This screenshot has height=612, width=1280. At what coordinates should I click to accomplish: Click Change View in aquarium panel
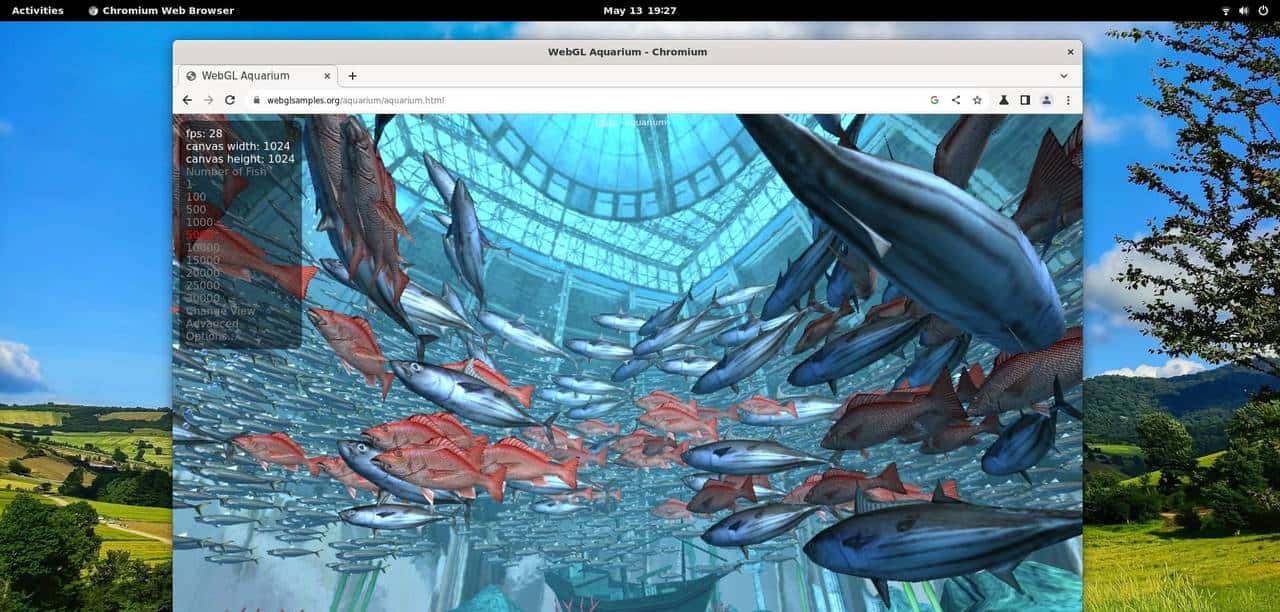(x=220, y=311)
